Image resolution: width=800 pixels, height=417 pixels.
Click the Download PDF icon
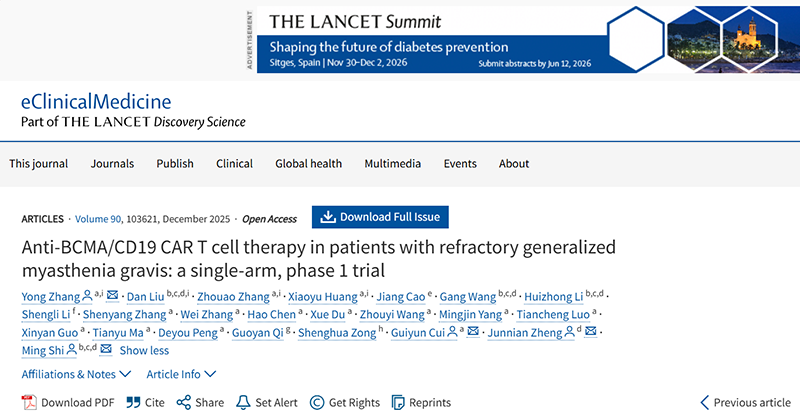[x=29, y=402]
